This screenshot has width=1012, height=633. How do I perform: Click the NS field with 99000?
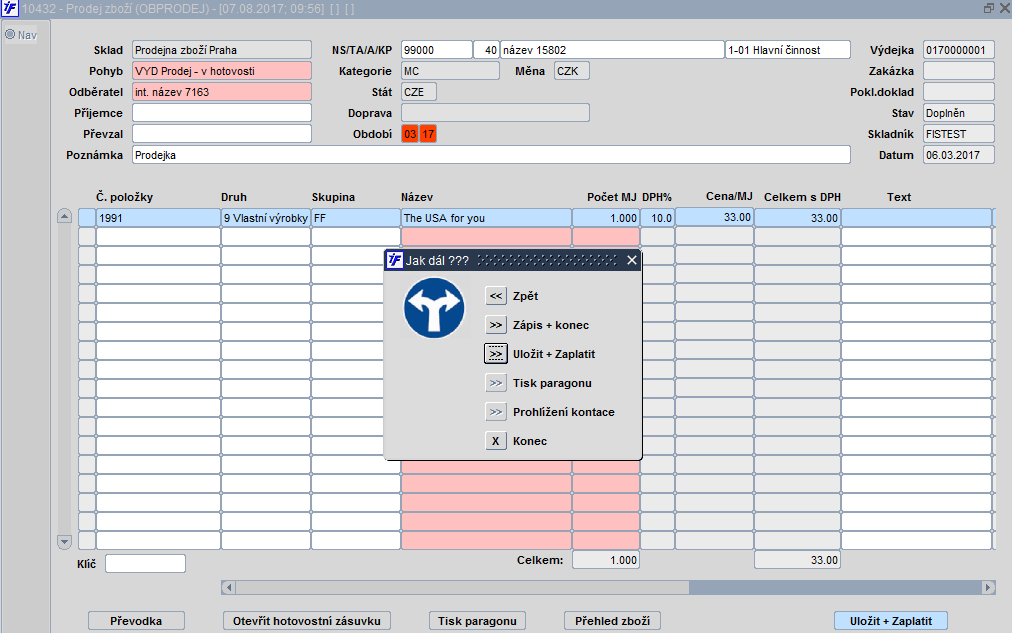[x=437, y=50]
